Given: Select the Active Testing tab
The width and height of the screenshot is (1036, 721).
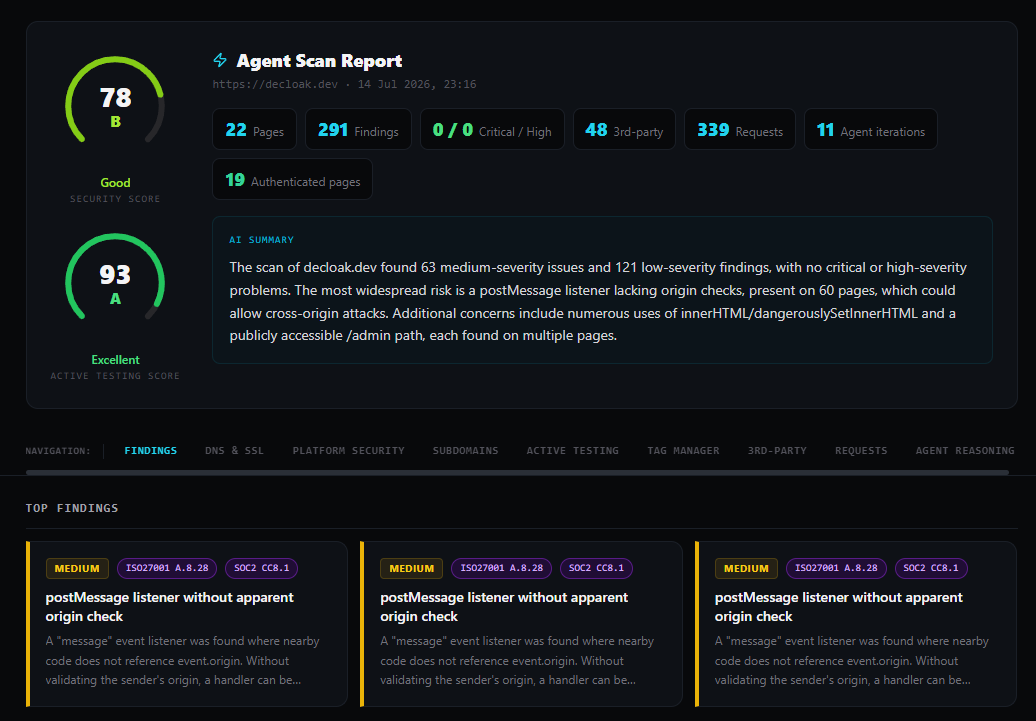Looking at the screenshot, I should coord(572,451).
